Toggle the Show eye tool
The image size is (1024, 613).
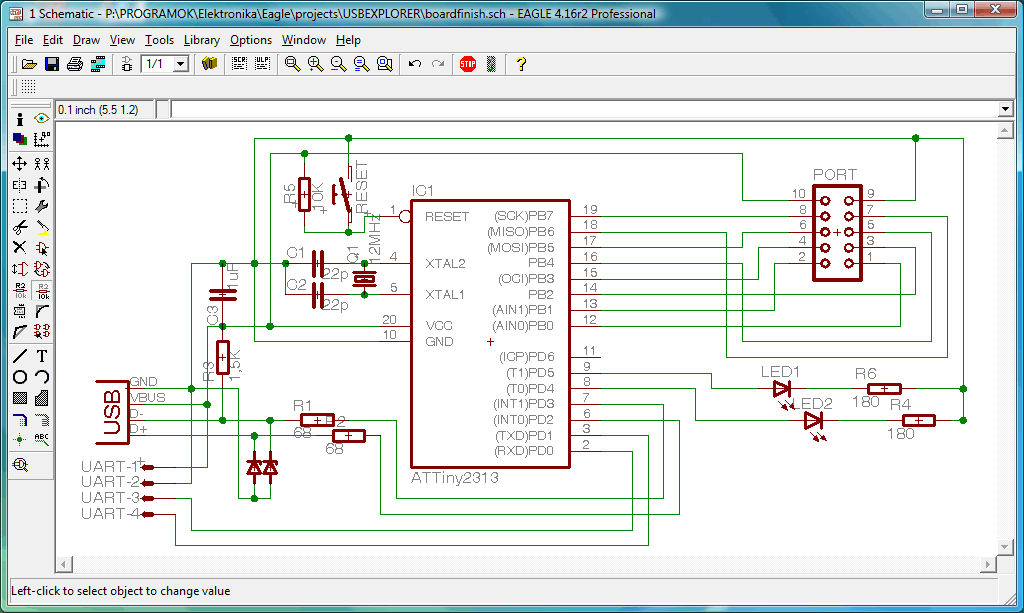coord(42,118)
